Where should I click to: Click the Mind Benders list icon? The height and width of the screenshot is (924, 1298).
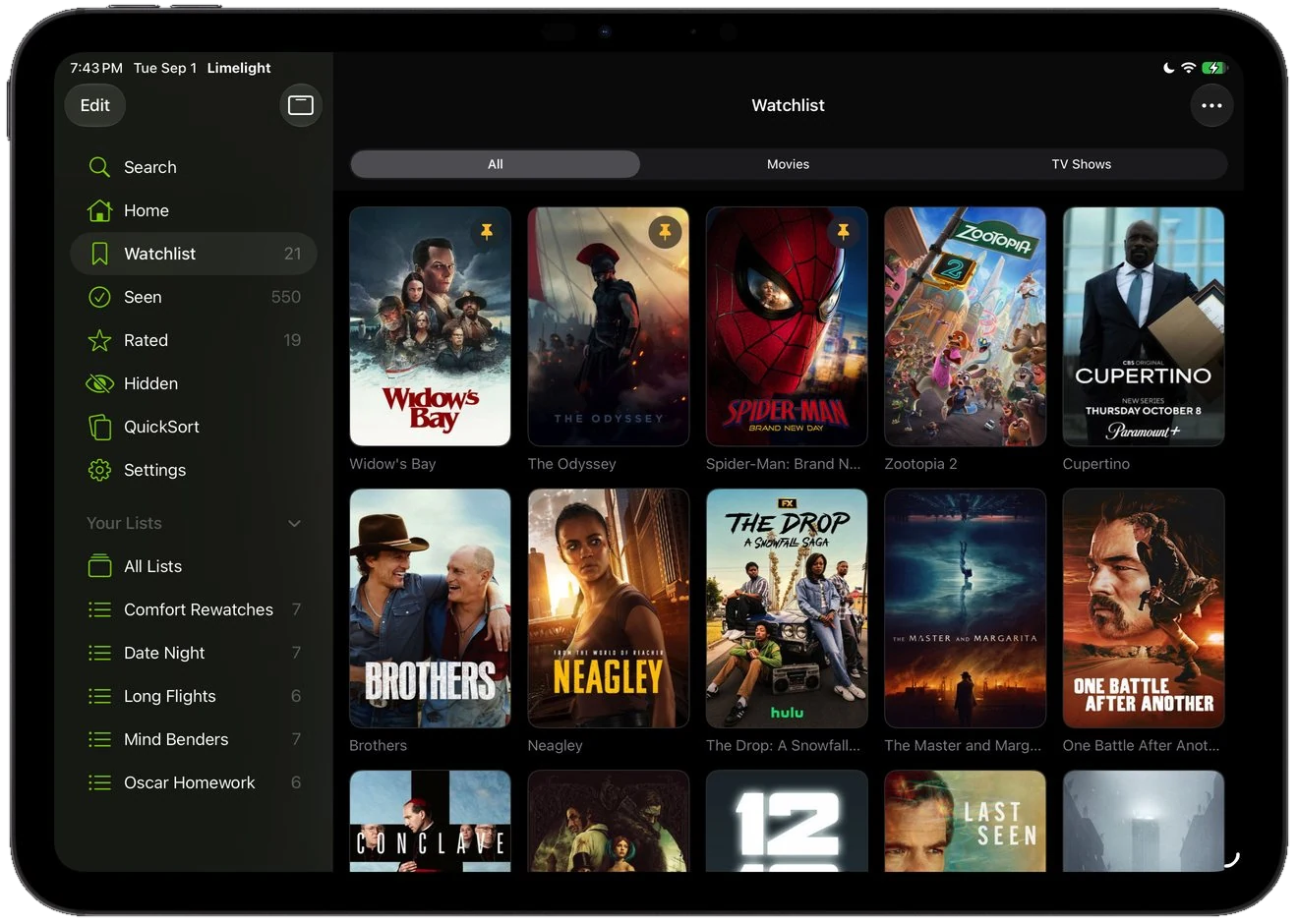click(99, 739)
